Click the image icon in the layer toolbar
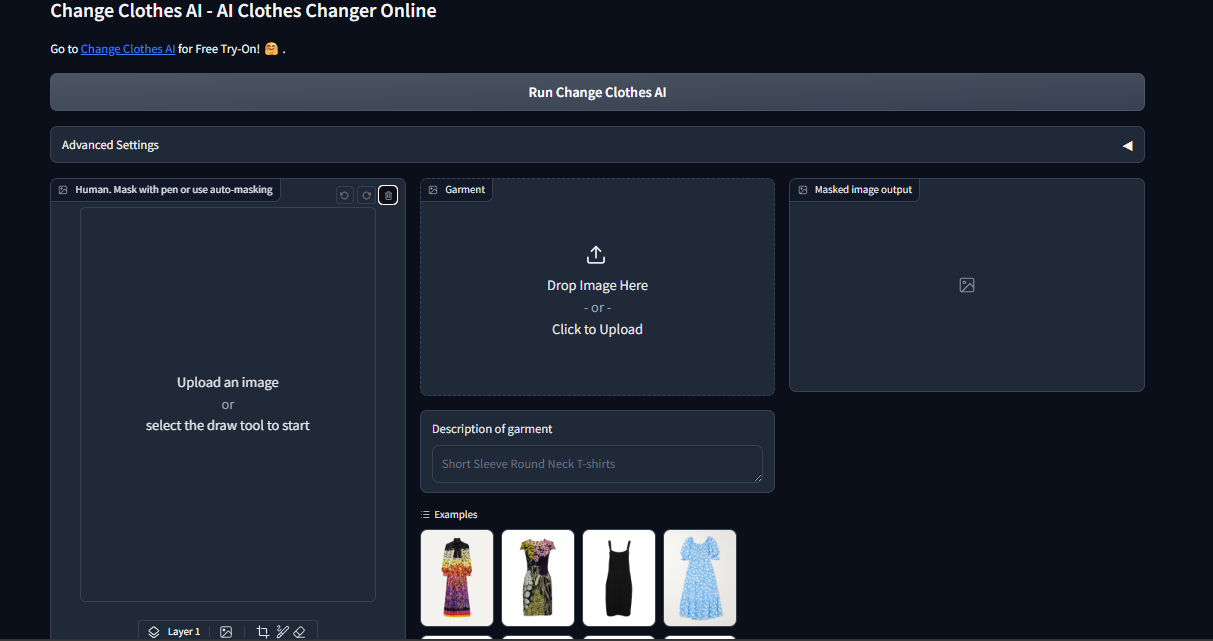 [x=226, y=631]
